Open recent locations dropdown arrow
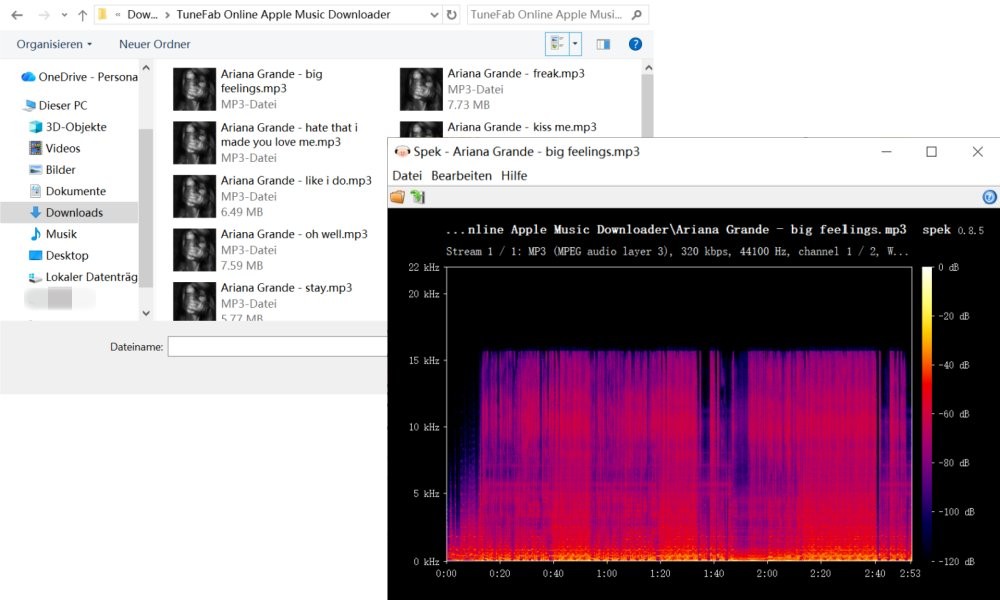 click(64, 15)
